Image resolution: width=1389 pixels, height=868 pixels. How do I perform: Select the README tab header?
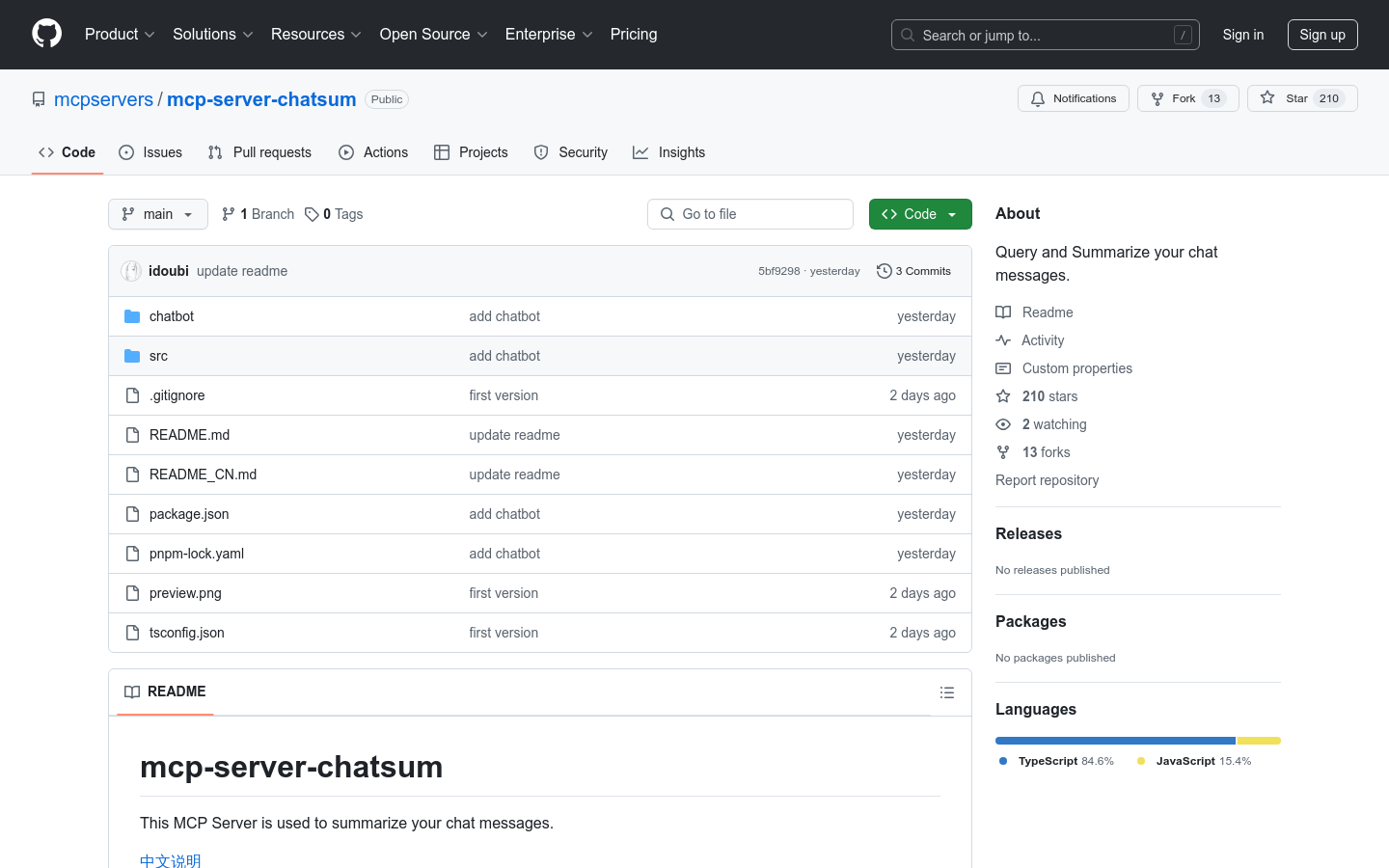click(x=165, y=692)
